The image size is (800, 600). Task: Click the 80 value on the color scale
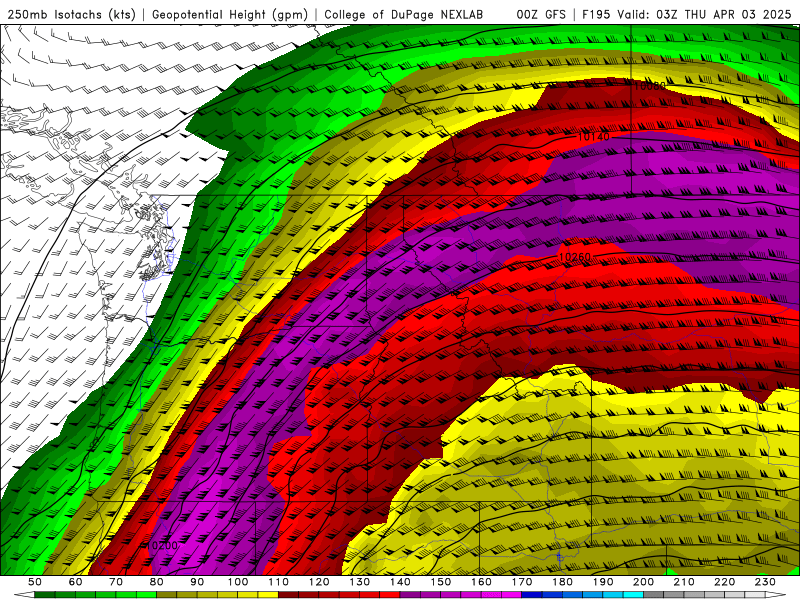click(x=157, y=582)
